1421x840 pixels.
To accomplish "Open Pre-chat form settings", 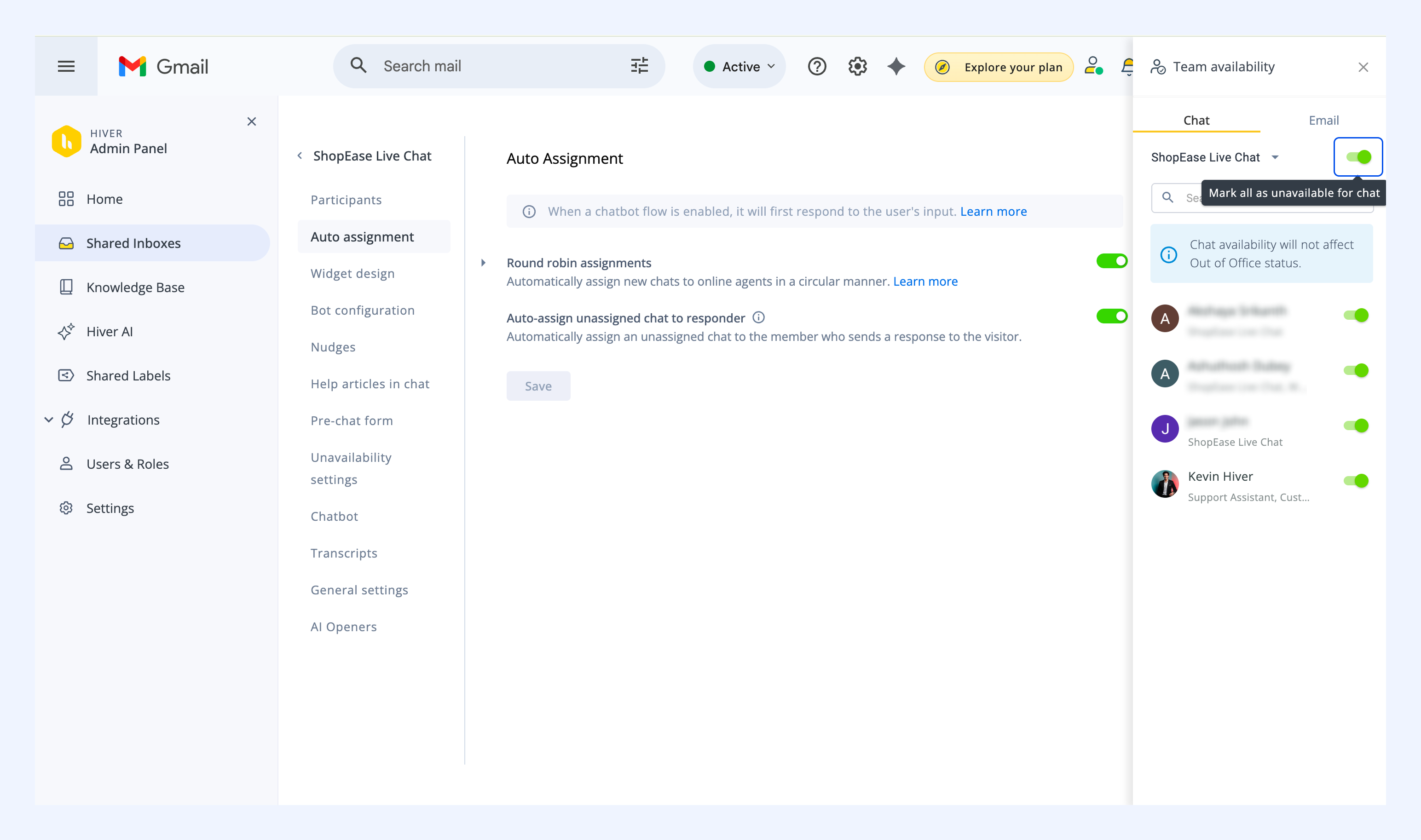I will [x=352, y=420].
